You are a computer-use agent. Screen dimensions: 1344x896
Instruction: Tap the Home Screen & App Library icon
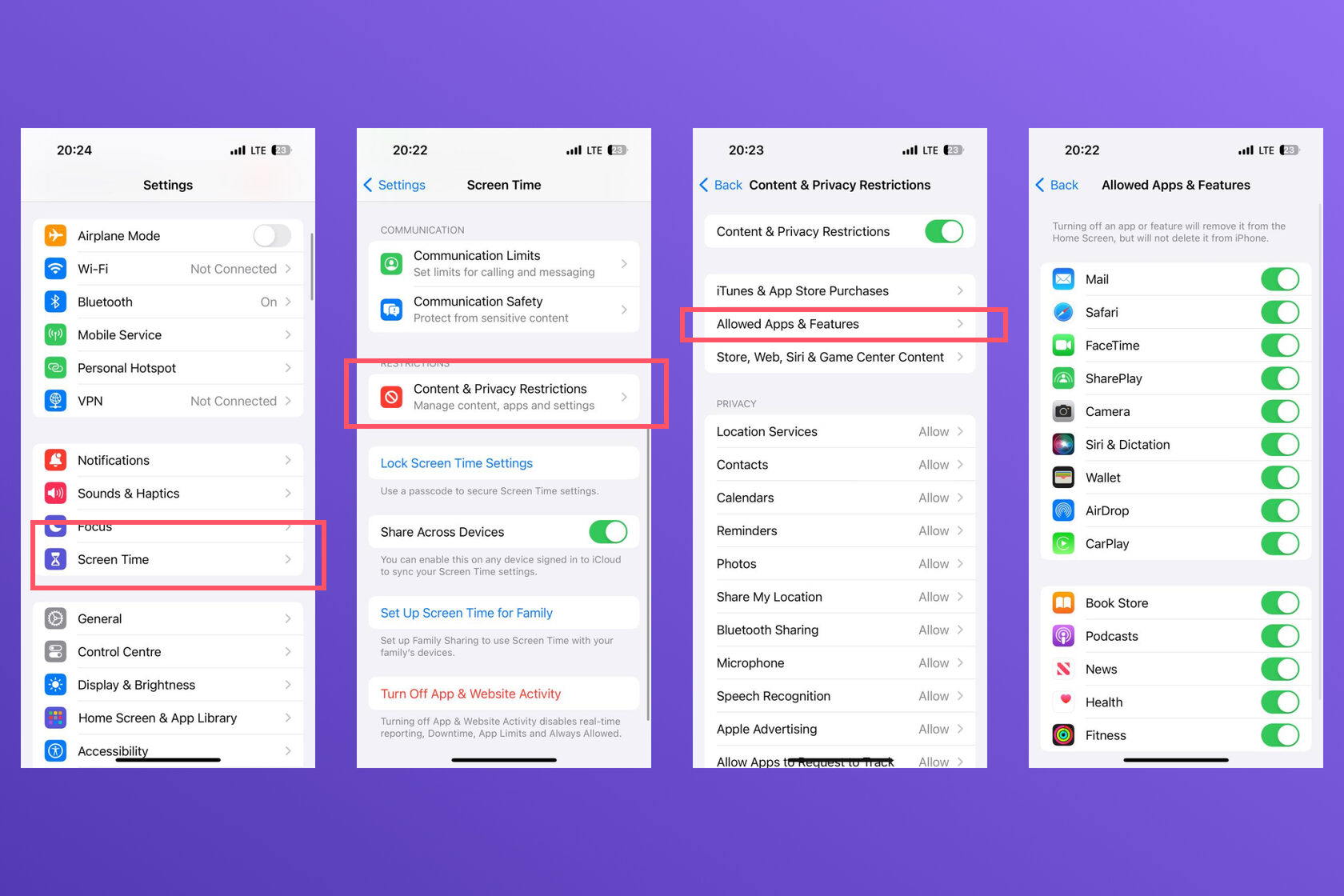55,718
